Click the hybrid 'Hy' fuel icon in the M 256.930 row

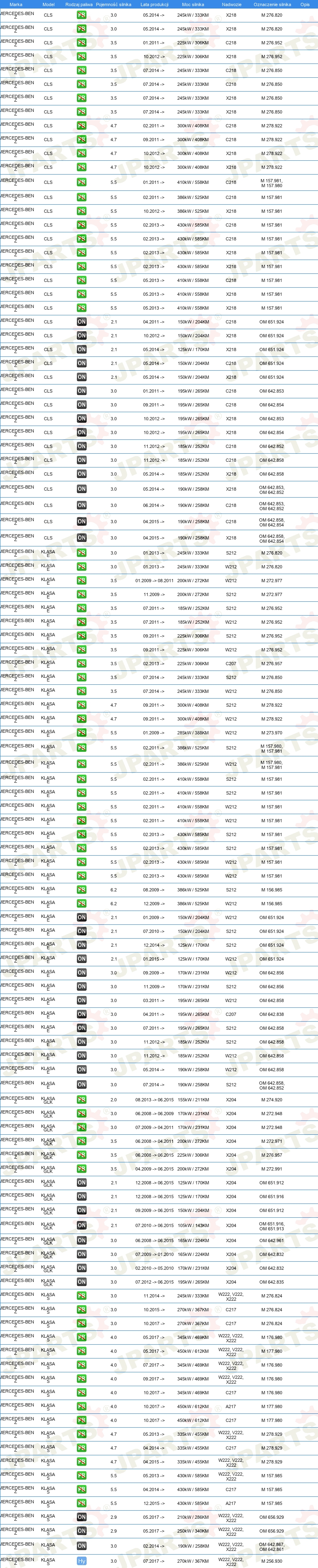pos(81,1560)
